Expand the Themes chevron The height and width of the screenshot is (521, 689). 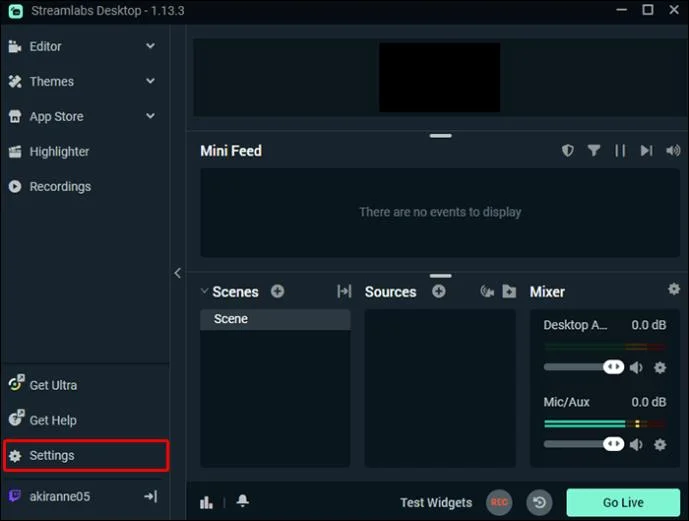(x=150, y=81)
